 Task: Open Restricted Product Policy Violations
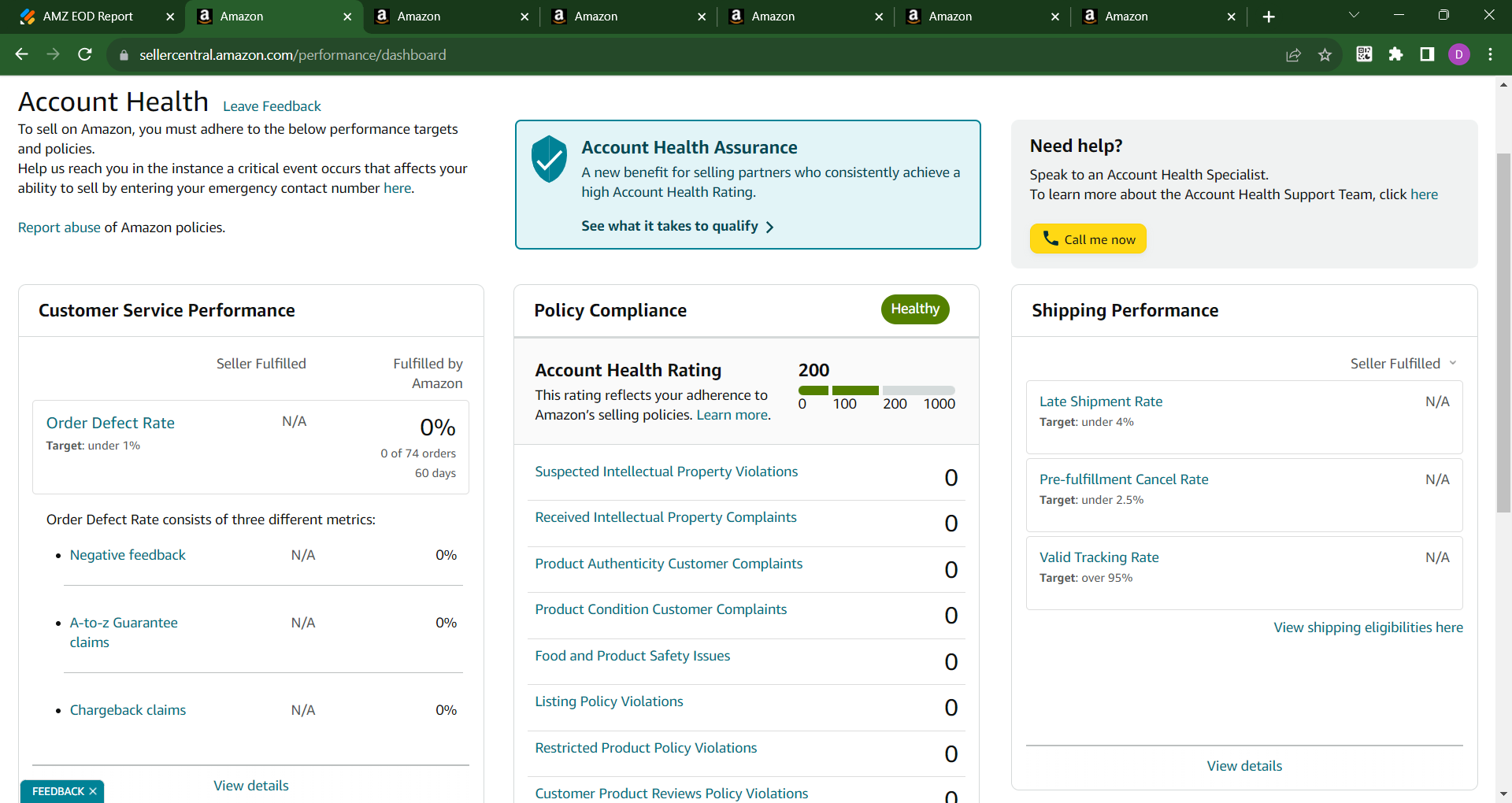click(646, 748)
